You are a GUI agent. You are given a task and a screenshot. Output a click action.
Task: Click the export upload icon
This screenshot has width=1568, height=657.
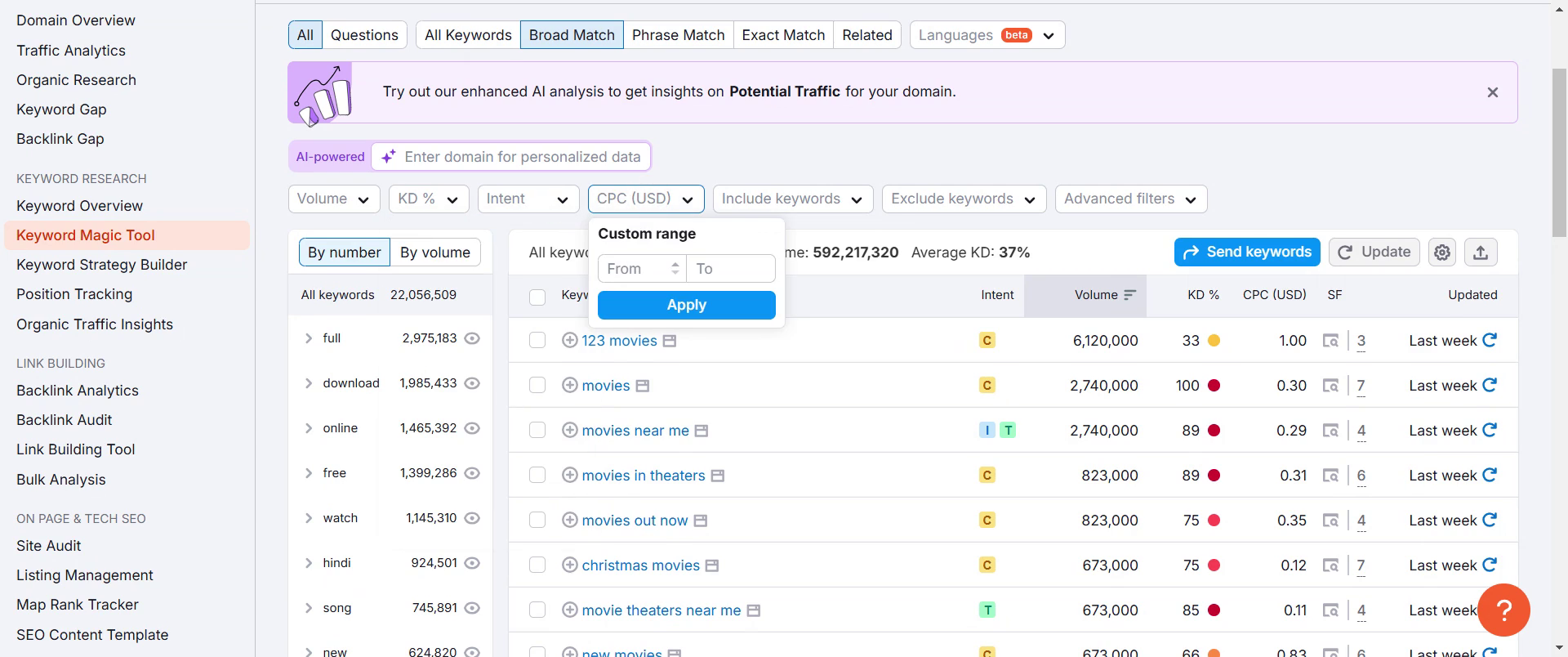tap(1481, 253)
